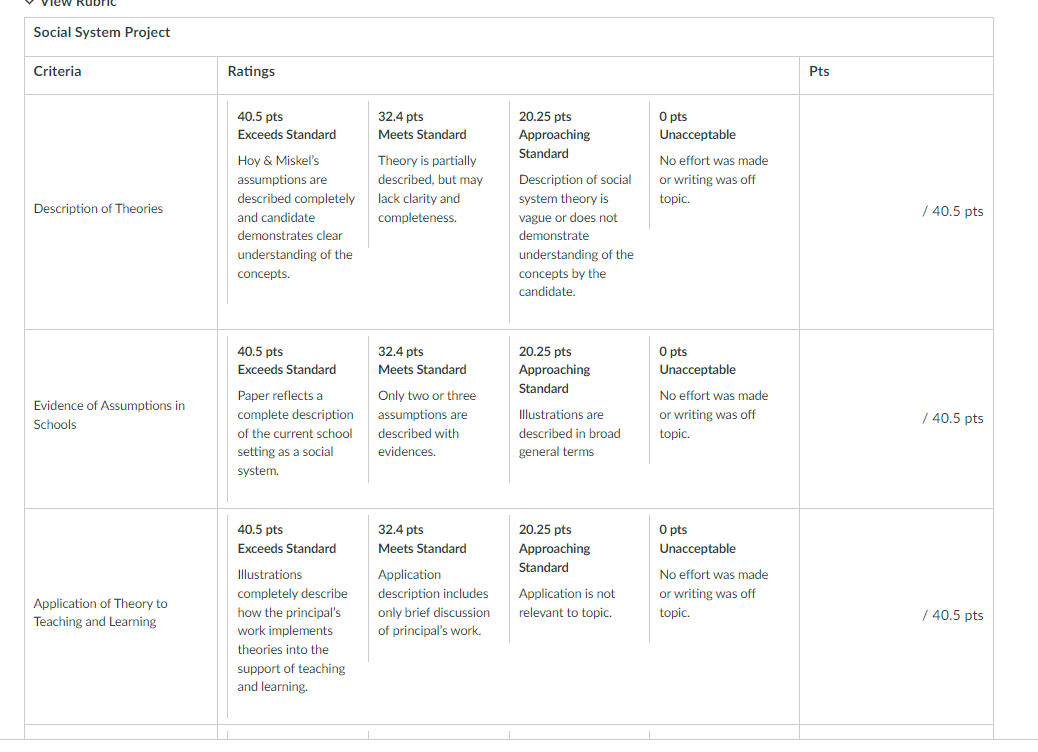Viewport: 1038px width, 752px height.
Task: Collapse the View Rubric chevron
Action: coord(29,3)
